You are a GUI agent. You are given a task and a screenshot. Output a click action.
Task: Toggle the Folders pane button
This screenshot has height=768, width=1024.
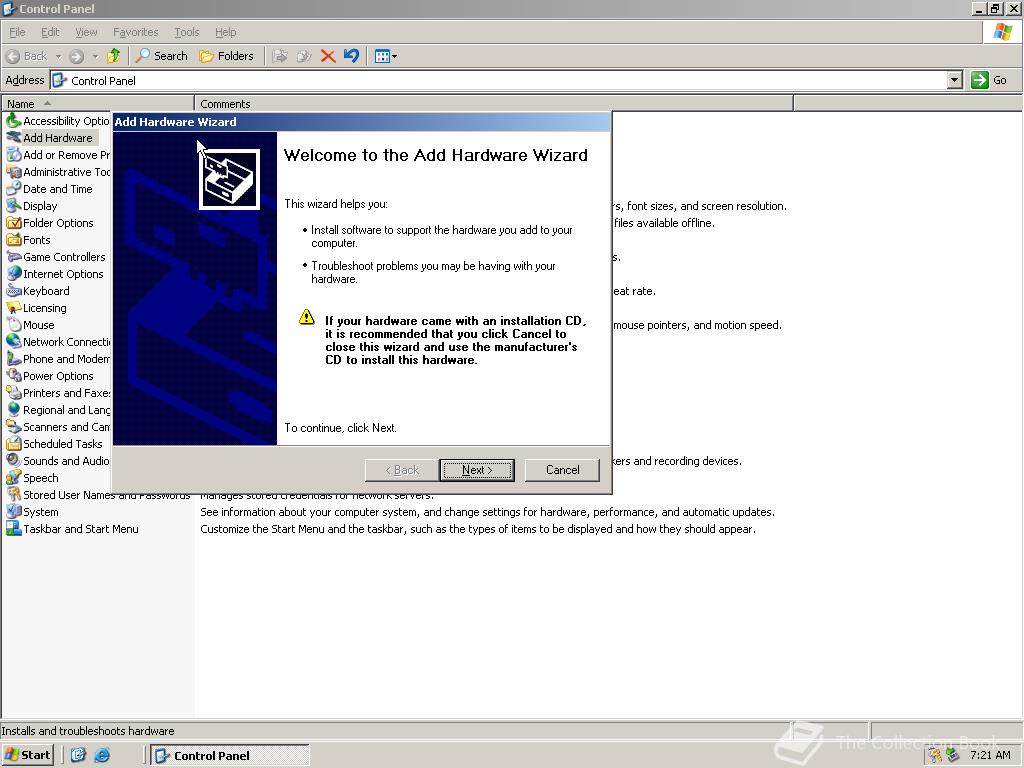click(x=226, y=56)
